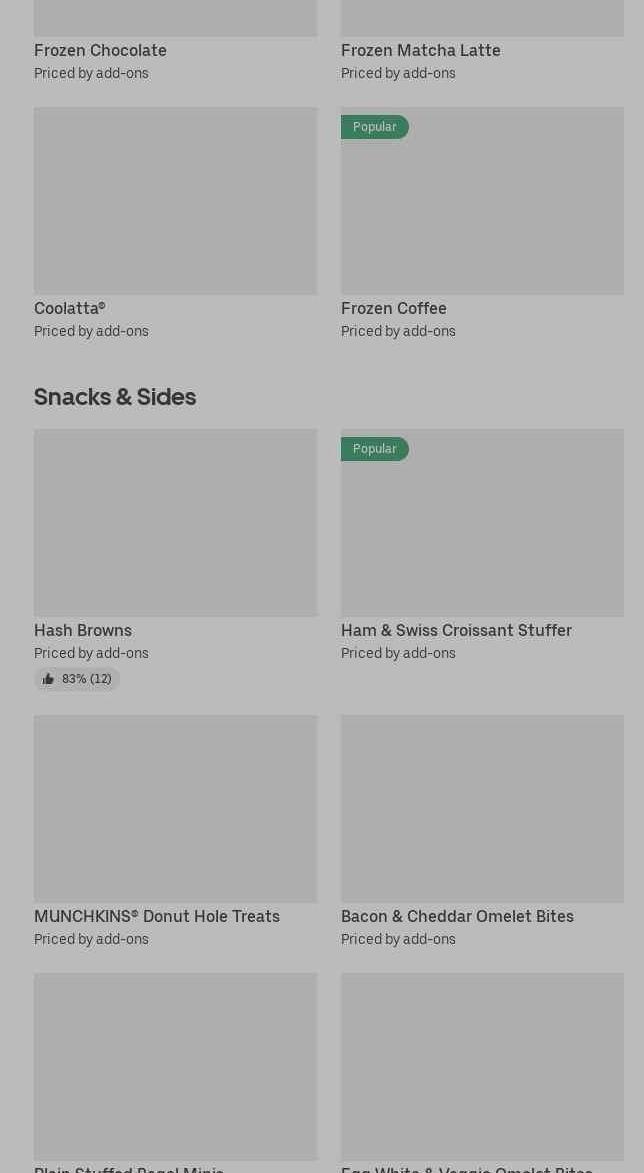Open the Frozen Chocolate item title
644x1173 pixels.
pyautogui.click(x=100, y=50)
